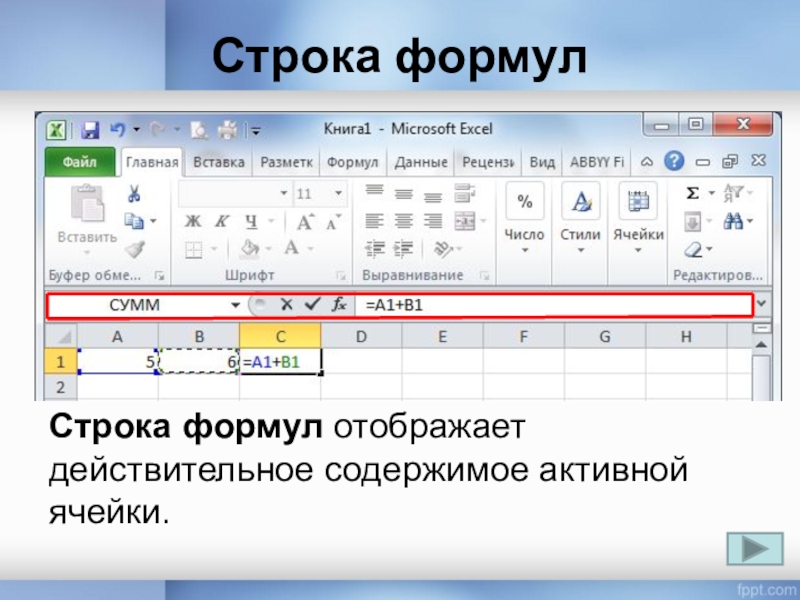Click the Increase Indent icon
800x600 pixels.
click(x=404, y=249)
